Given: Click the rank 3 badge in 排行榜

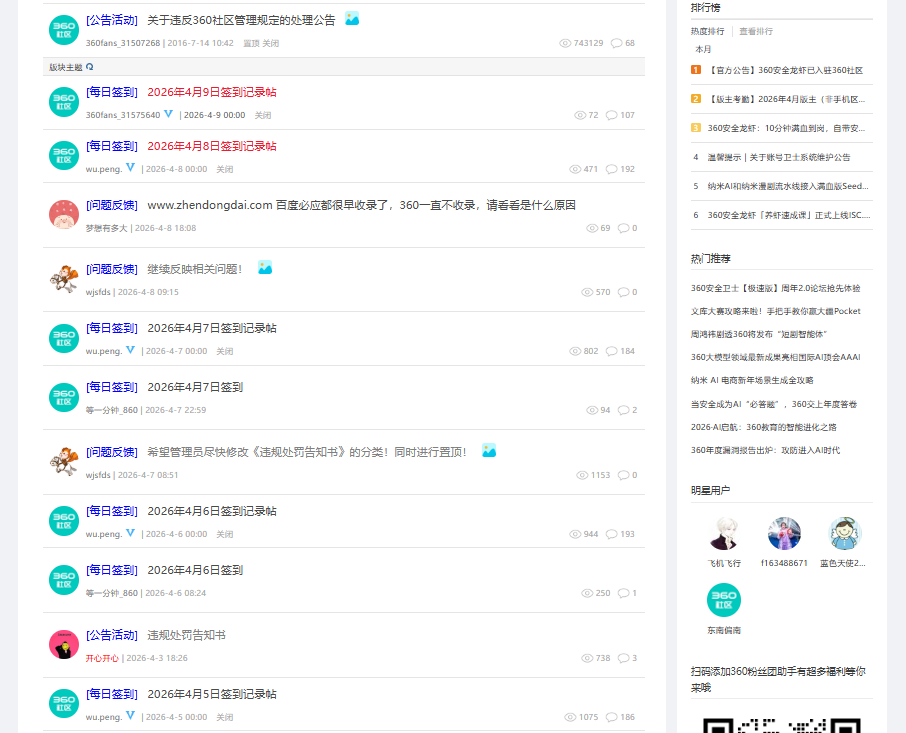Looking at the screenshot, I should pyautogui.click(x=696, y=128).
